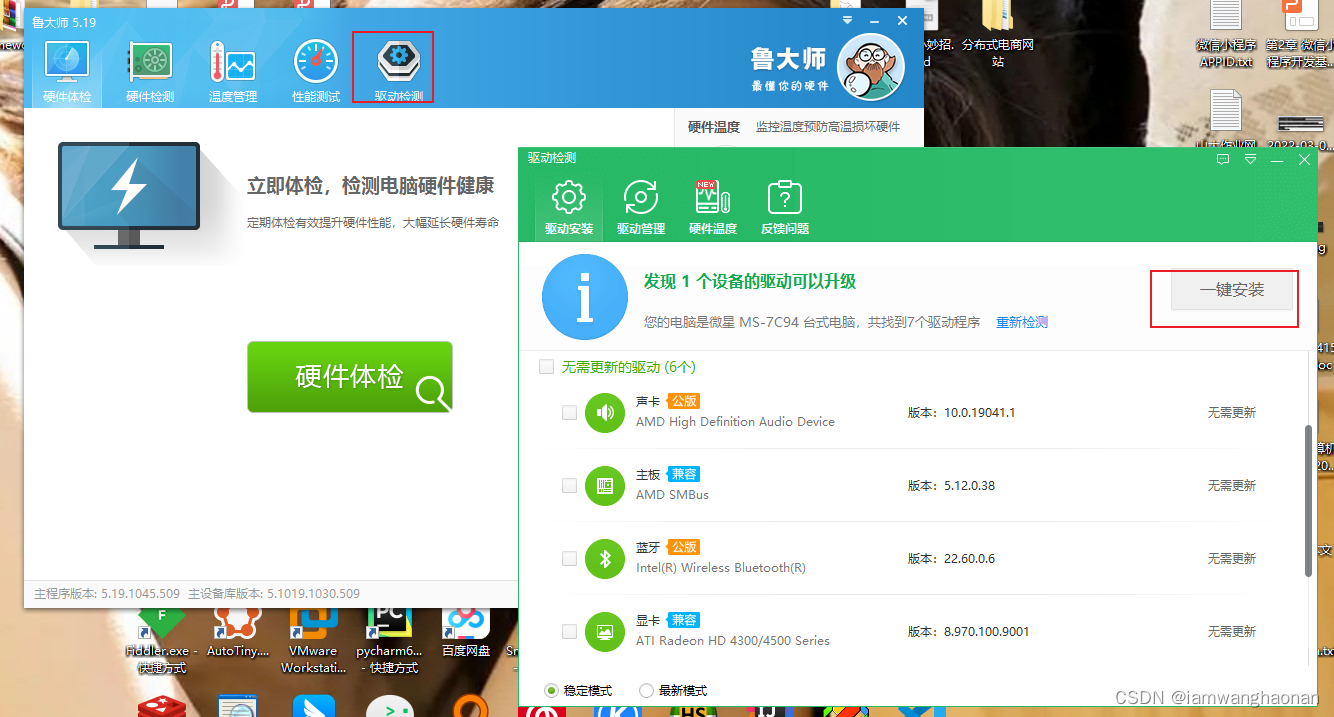Open the 性能测试 gauge tab
The width and height of the screenshot is (1334, 717).
pos(316,72)
